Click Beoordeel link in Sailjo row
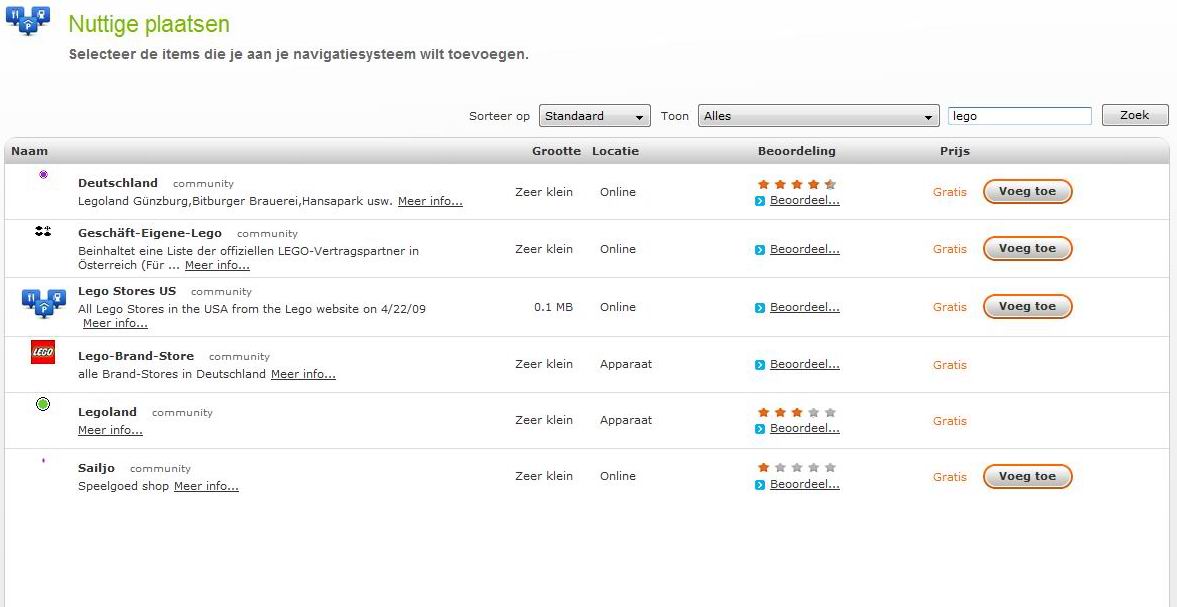Viewport: 1177px width, 607px height. [x=805, y=484]
